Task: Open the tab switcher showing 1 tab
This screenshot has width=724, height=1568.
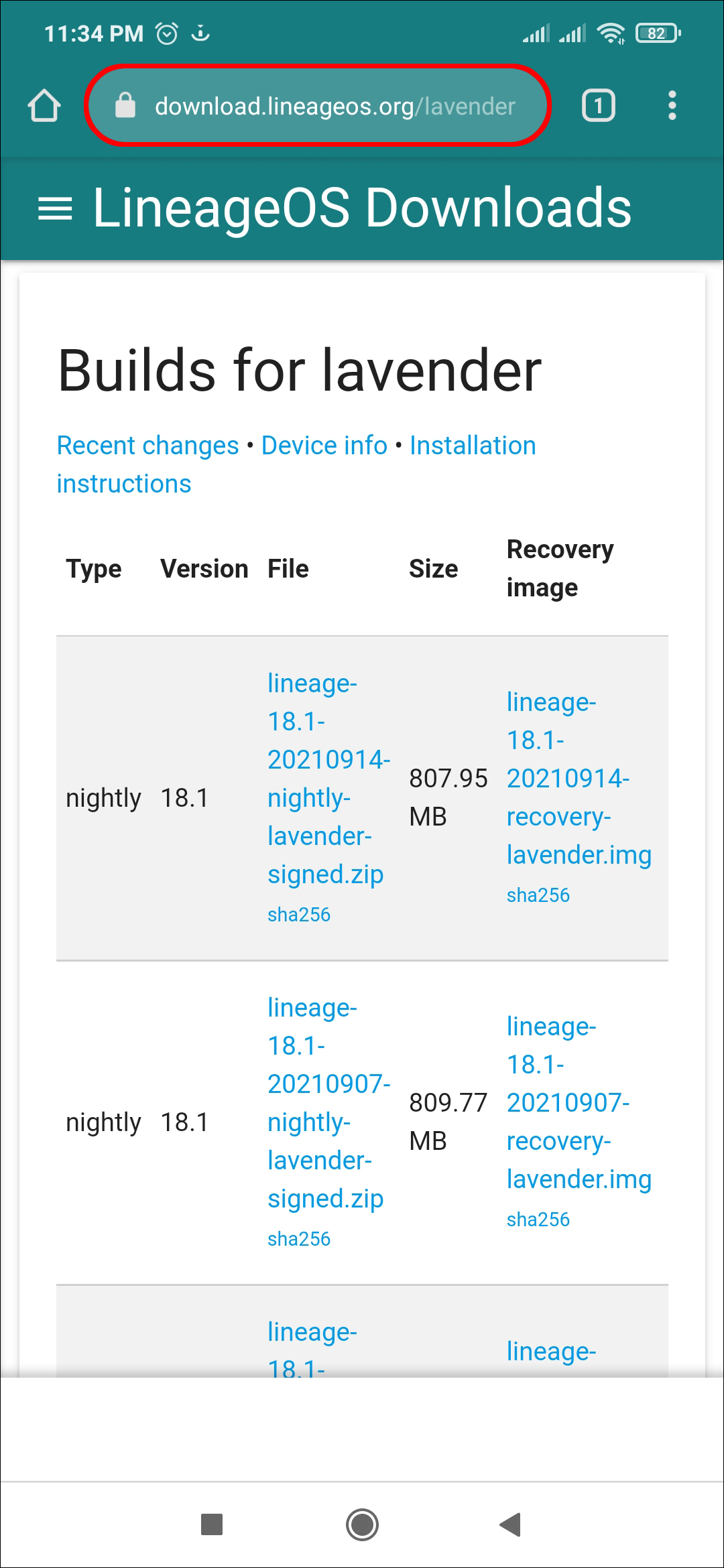Action: 598,106
